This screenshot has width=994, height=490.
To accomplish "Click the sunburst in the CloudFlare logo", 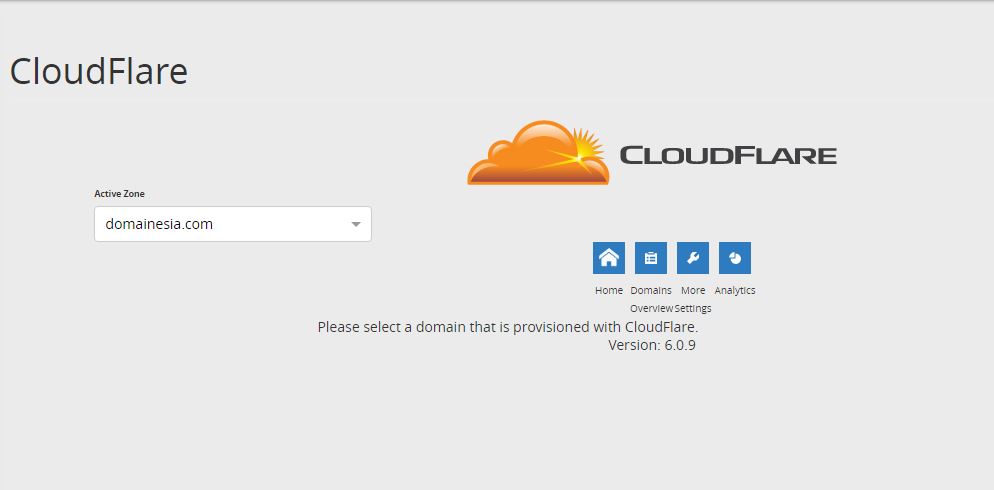I will (584, 150).
